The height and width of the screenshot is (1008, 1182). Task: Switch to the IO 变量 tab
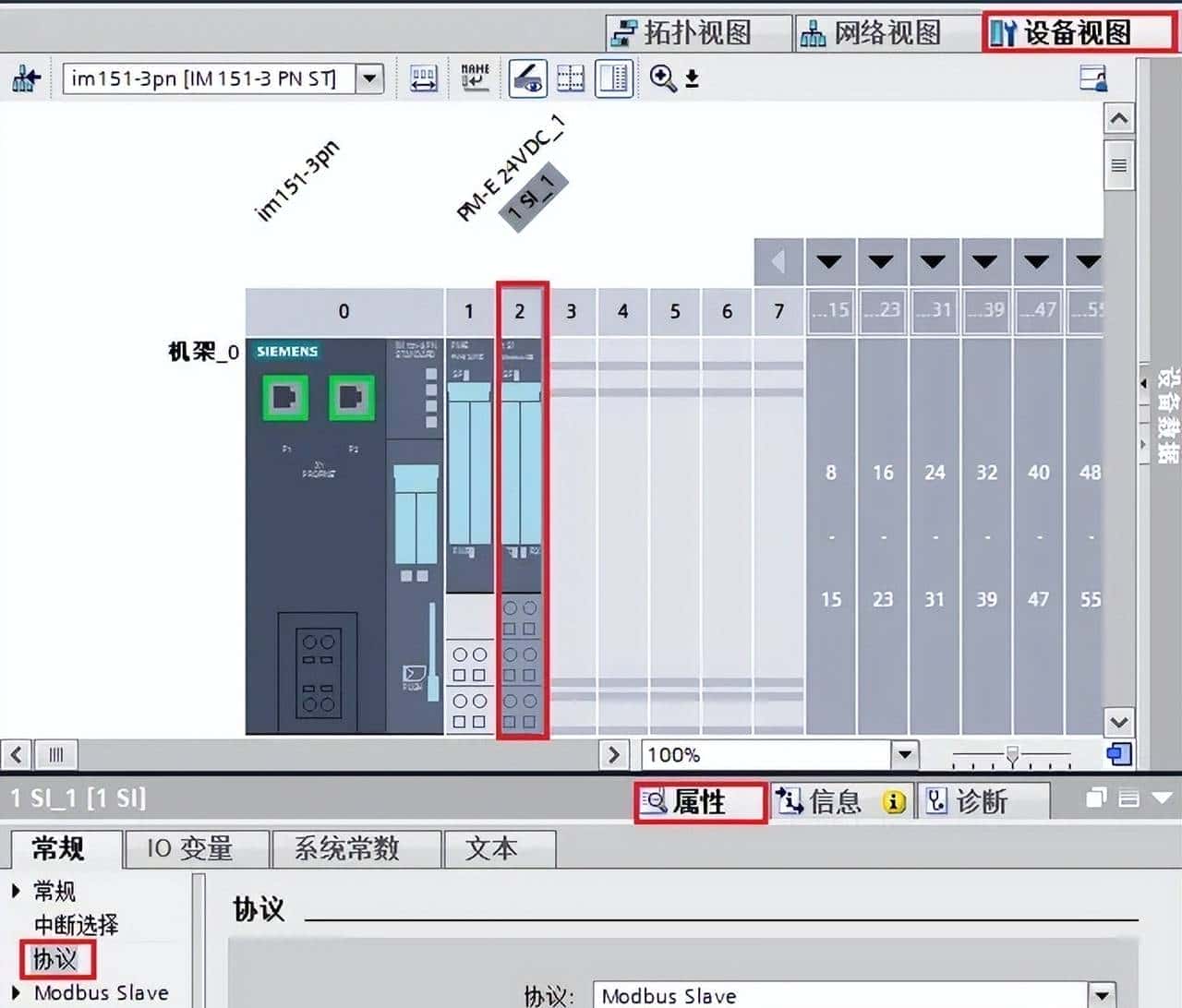click(x=195, y=849)
